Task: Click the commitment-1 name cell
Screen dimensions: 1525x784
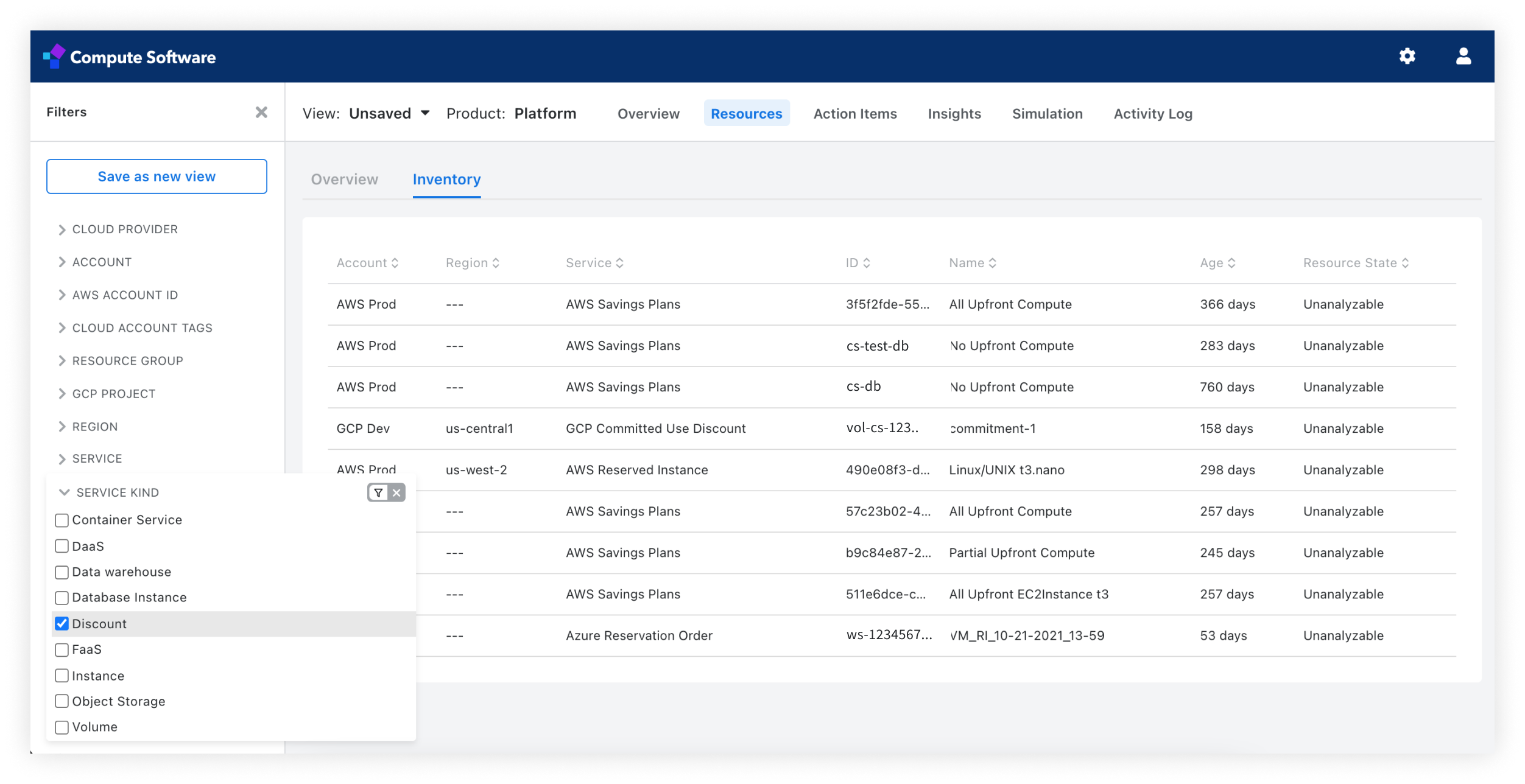Action: (x=993, y=429)
